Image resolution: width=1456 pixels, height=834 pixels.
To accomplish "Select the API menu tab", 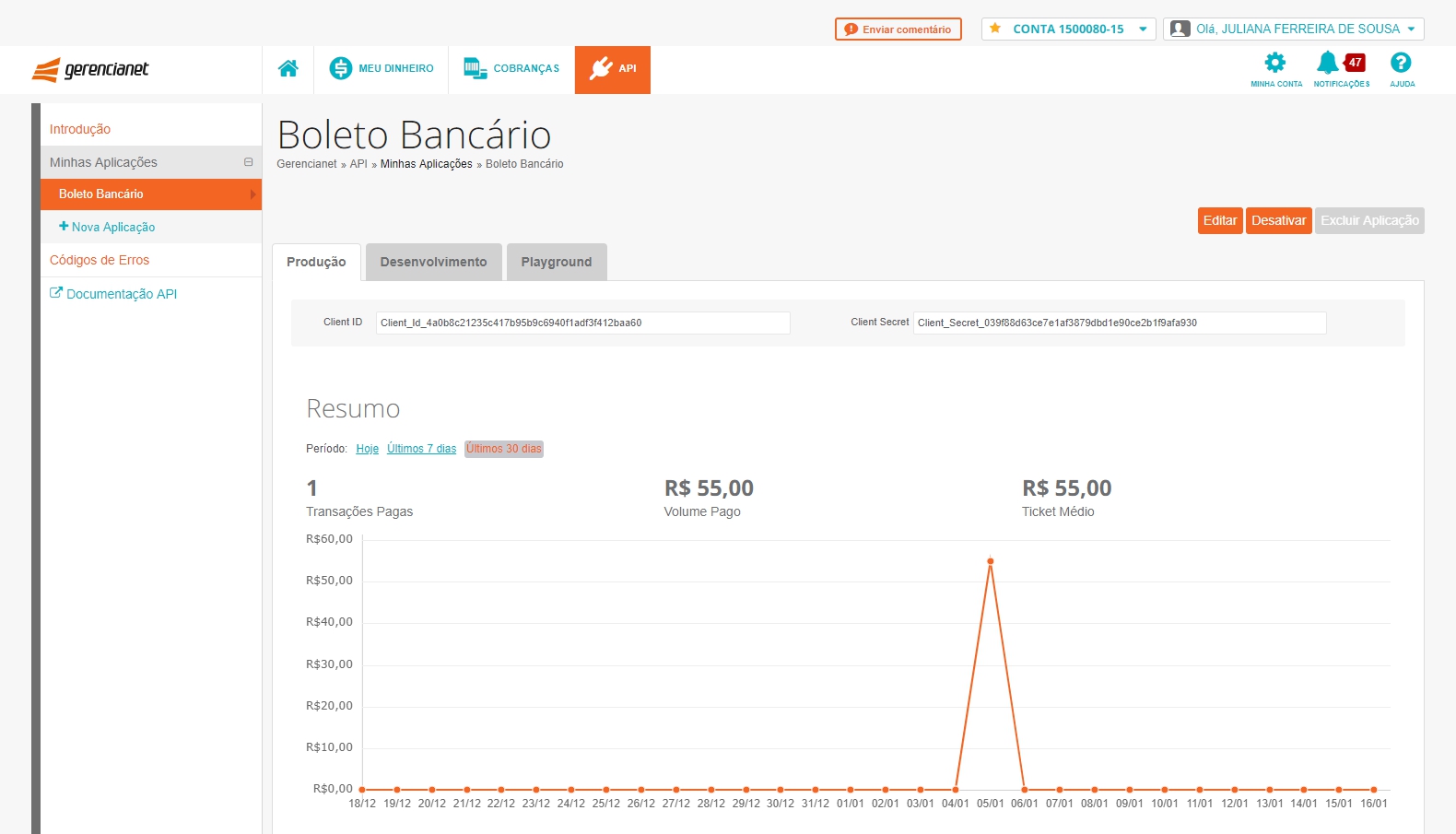I will (x=613, y=69).
